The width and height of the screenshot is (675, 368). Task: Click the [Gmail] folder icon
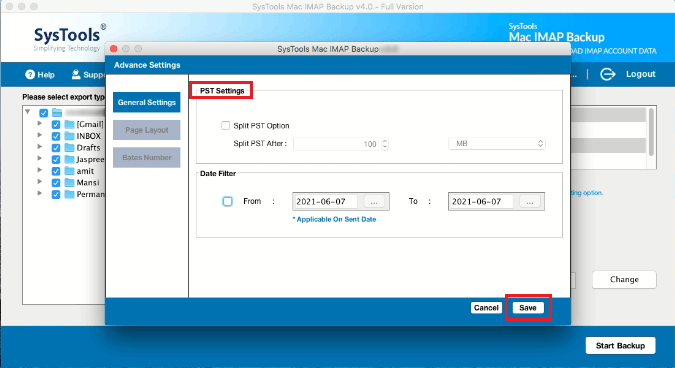point(69,124)
